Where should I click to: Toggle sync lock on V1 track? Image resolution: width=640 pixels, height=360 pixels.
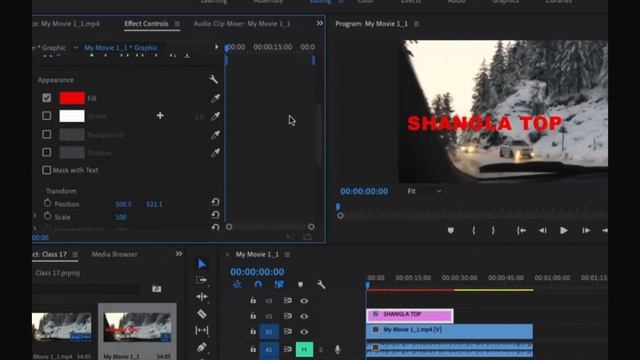click(288, 331)
